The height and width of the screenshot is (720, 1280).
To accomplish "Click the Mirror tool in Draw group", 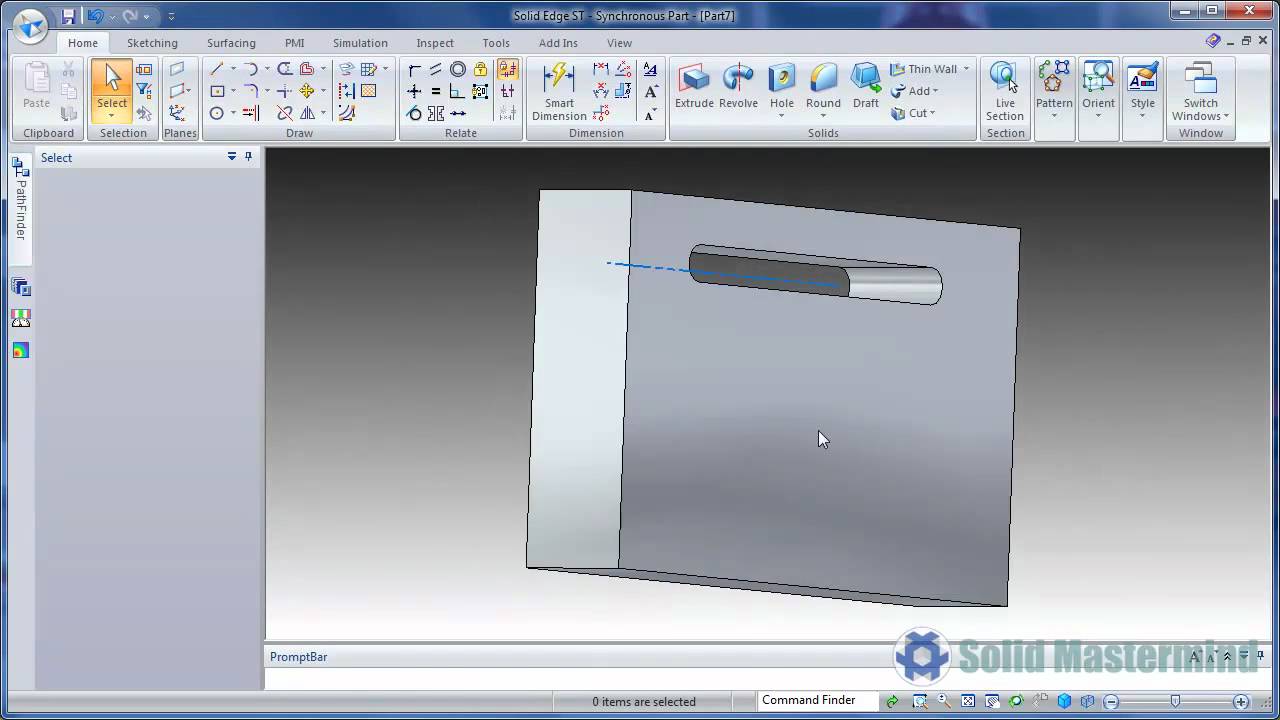I will [x=307, y=113].
